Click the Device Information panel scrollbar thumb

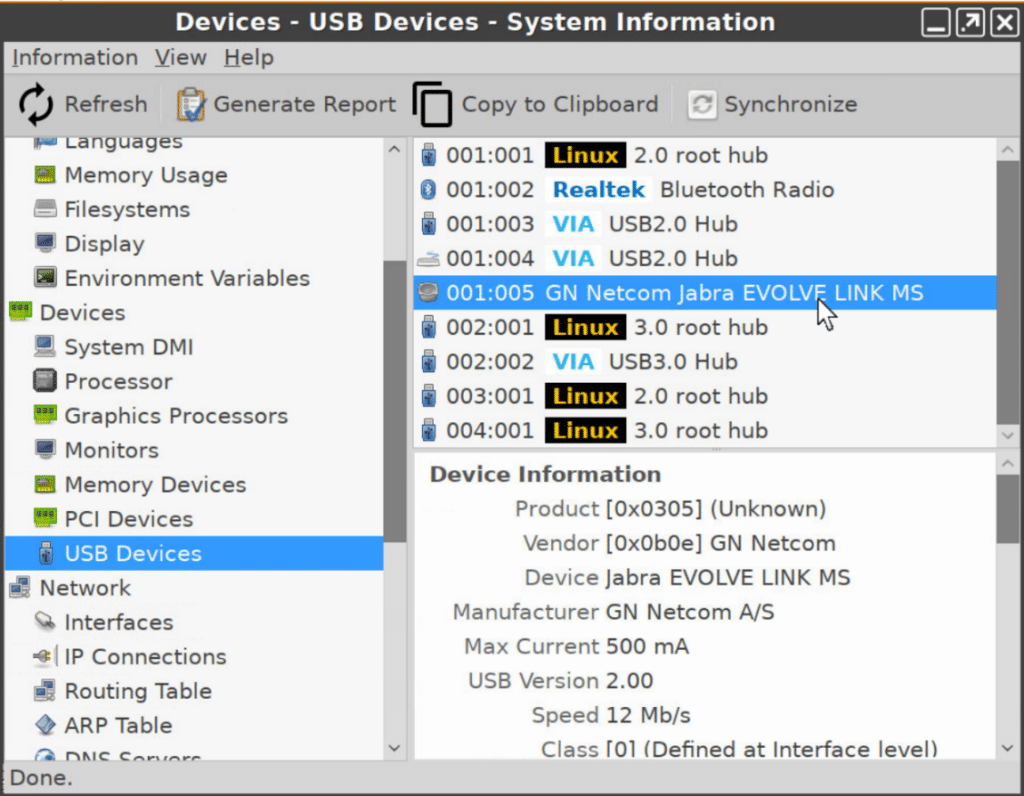tap(1008, 508)
